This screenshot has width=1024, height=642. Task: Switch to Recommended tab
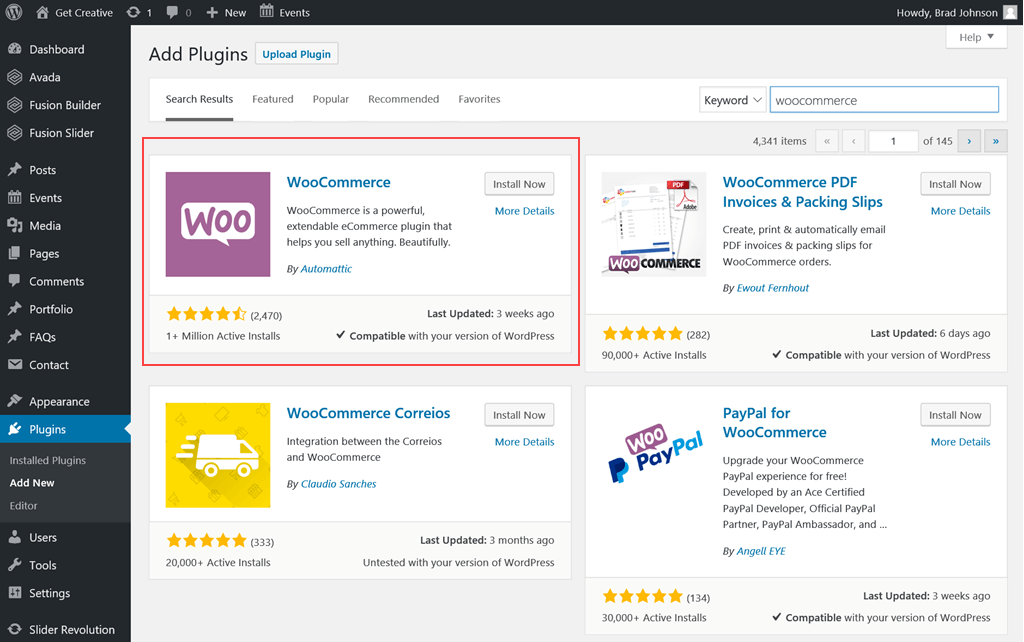coord(404,99)
